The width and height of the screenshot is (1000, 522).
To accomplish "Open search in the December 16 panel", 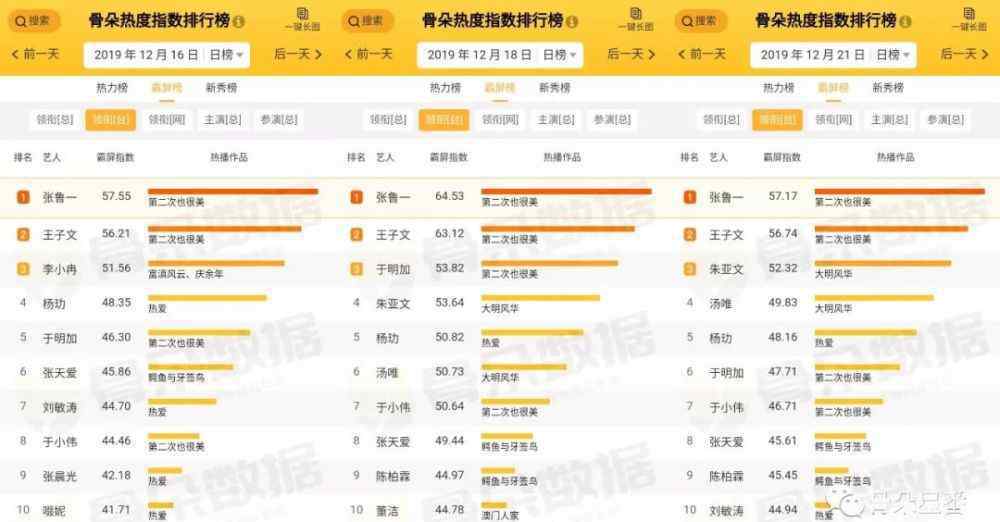I will coord(33,21).
